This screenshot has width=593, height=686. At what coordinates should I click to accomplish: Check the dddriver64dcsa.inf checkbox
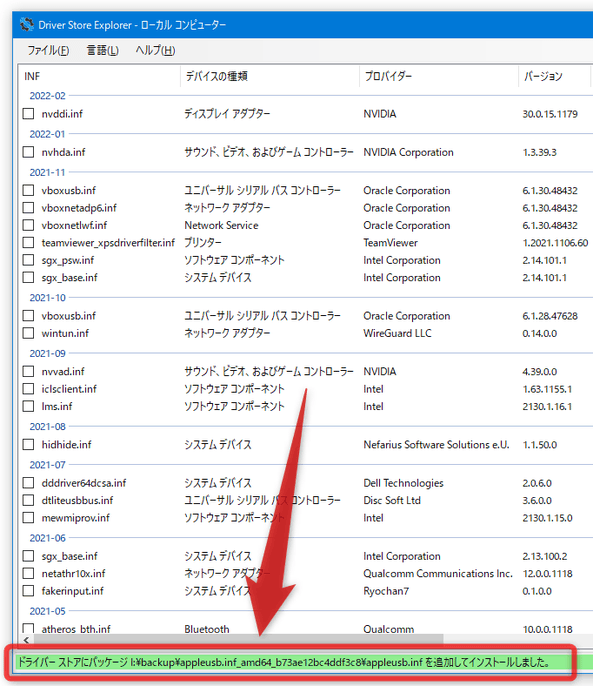(x=28, y=483)
